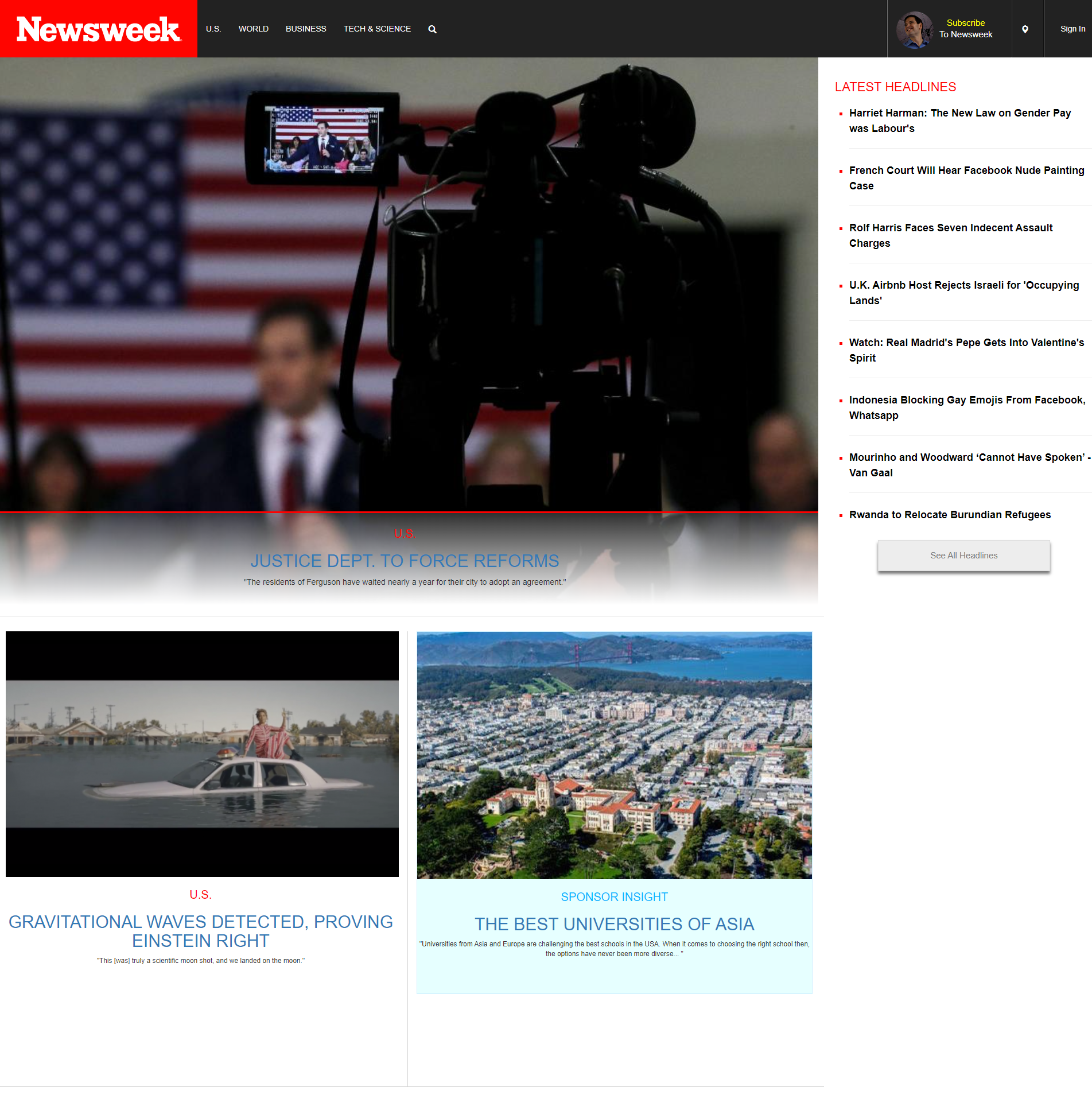
Task: Click the Newsweek logo
Action: [x=98, y=29]
